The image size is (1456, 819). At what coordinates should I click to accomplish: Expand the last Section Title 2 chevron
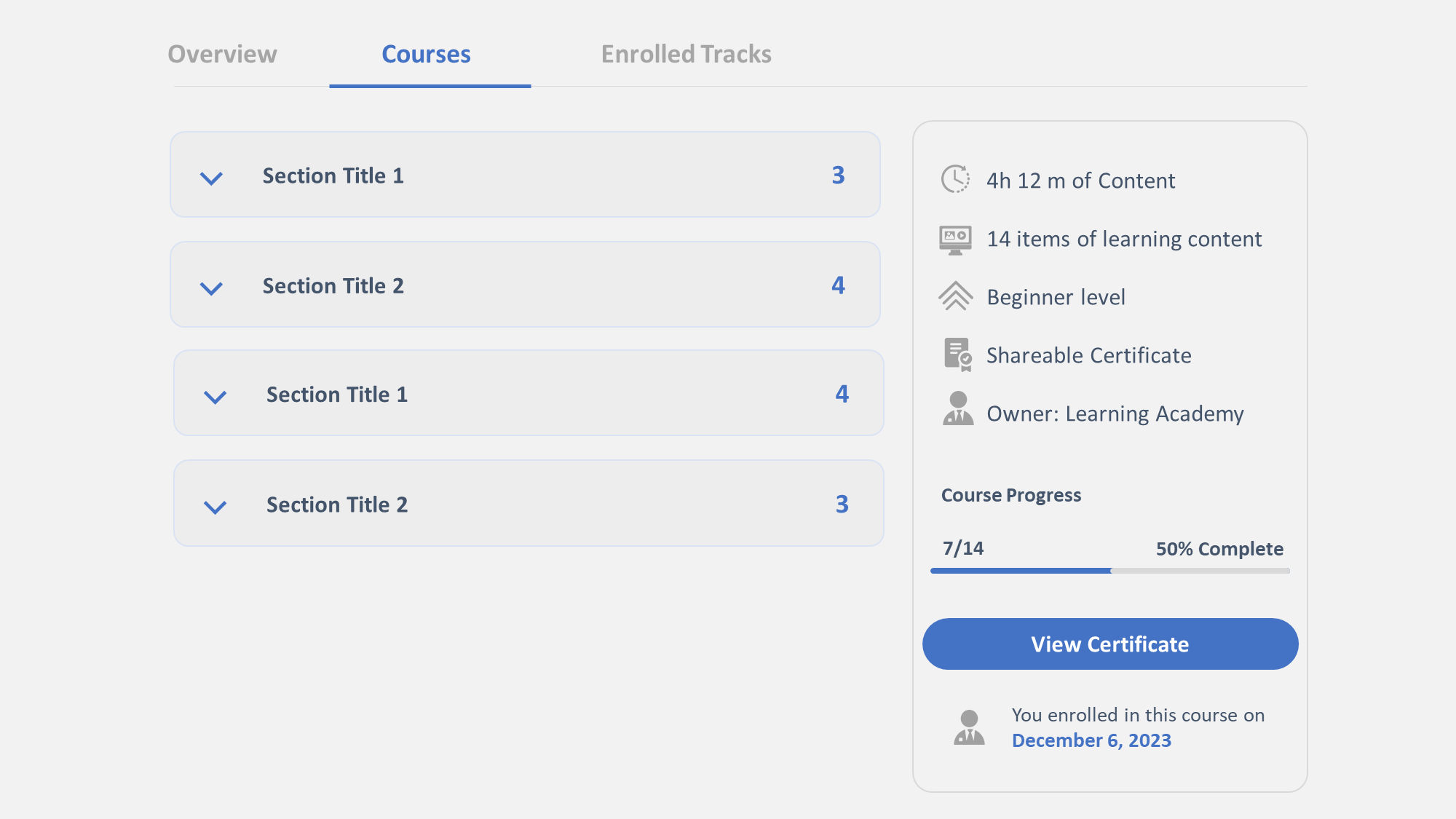pyautogui.click(x=215, y=507)
